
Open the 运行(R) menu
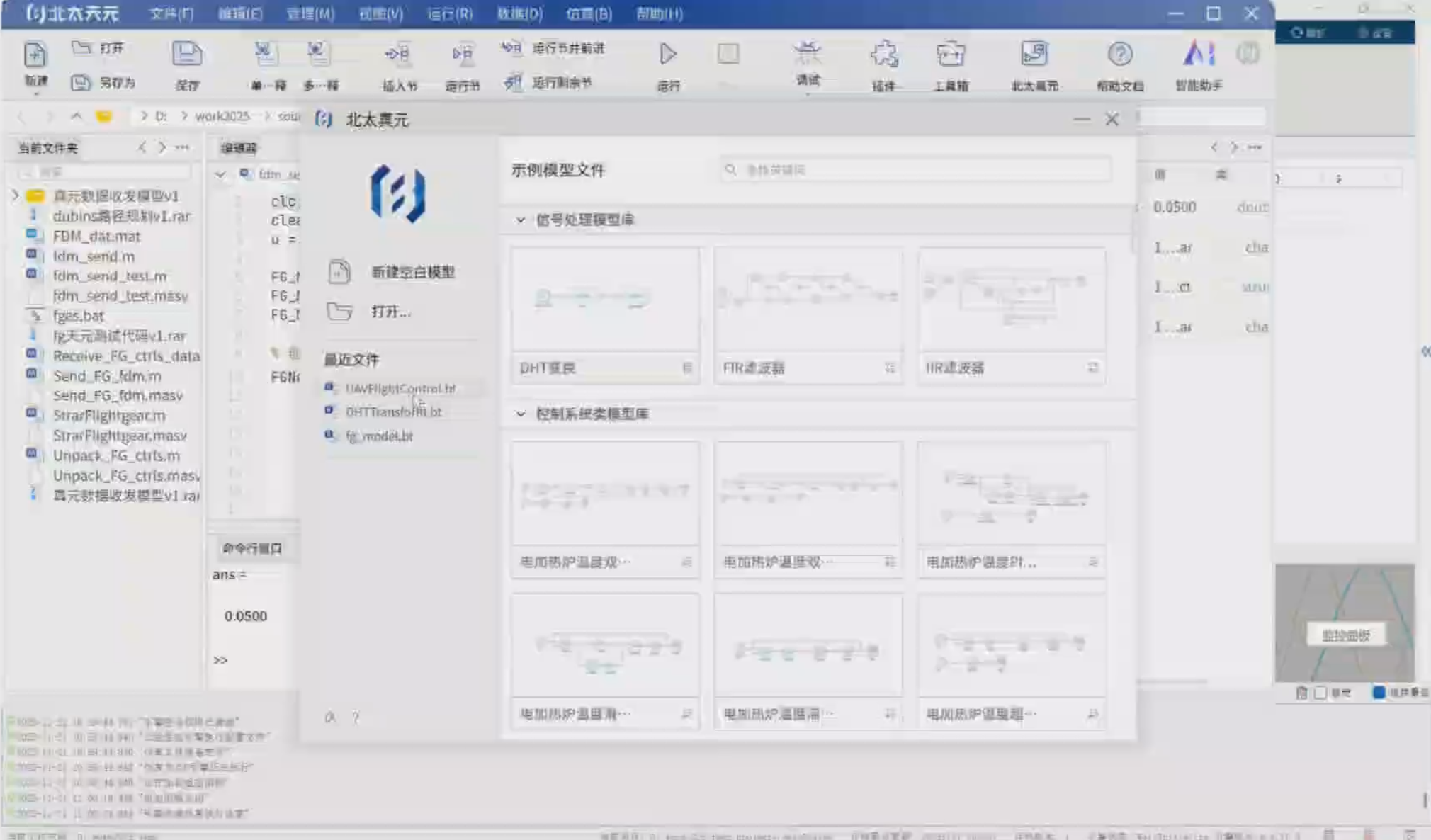click(x=450, y=13)
